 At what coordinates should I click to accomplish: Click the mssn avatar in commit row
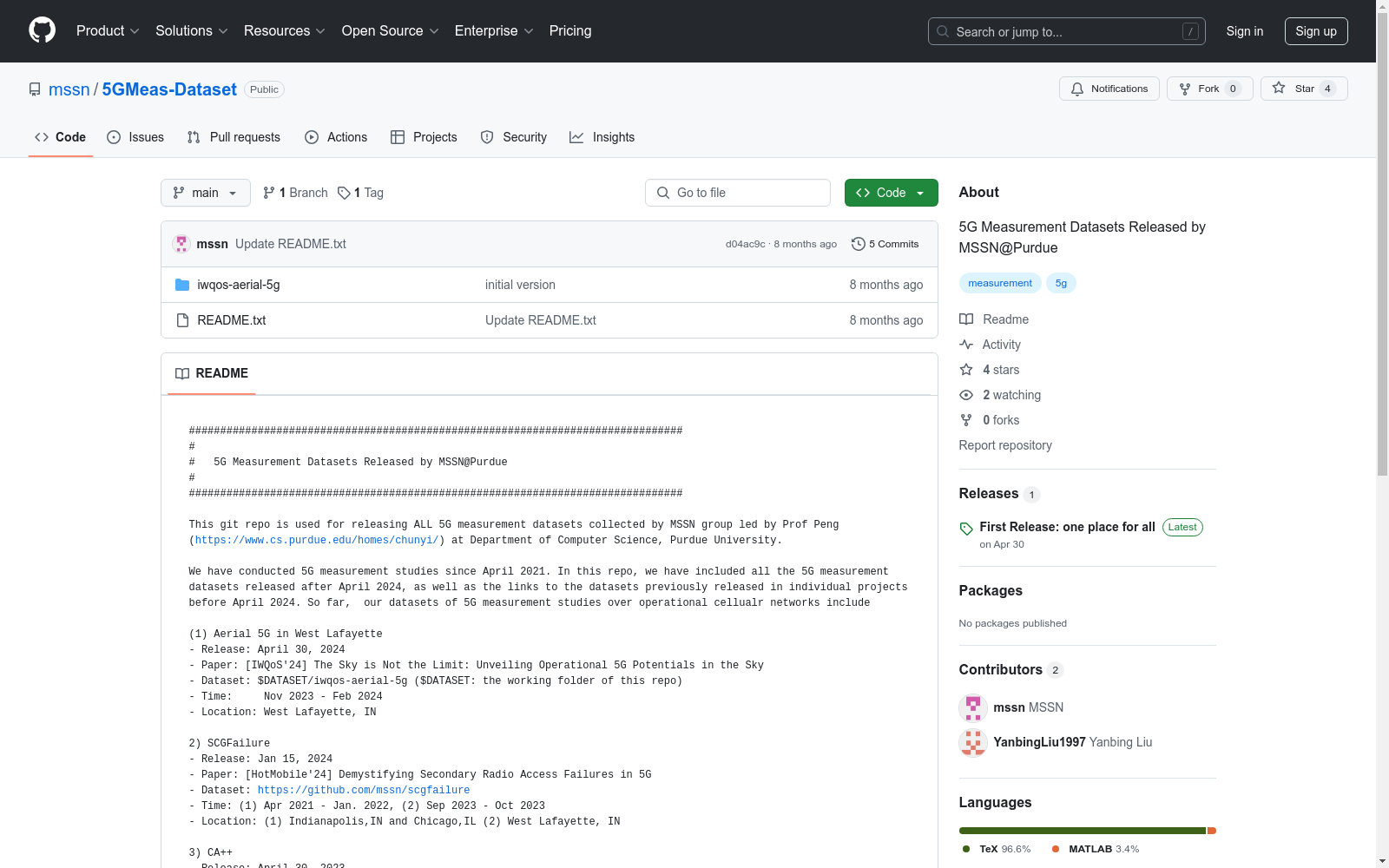click(x=181, y=244)
